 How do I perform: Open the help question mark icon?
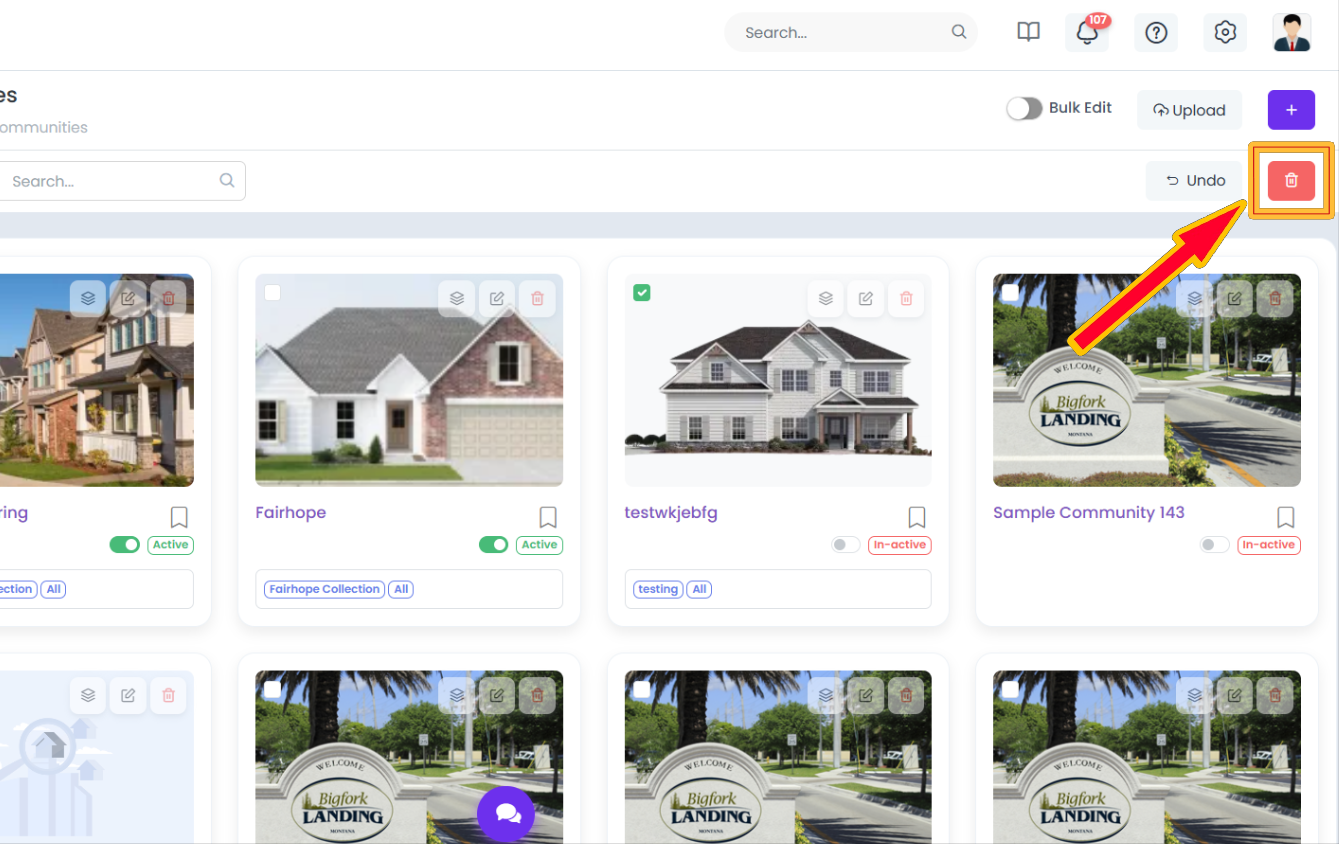(x=1156, y=32)
